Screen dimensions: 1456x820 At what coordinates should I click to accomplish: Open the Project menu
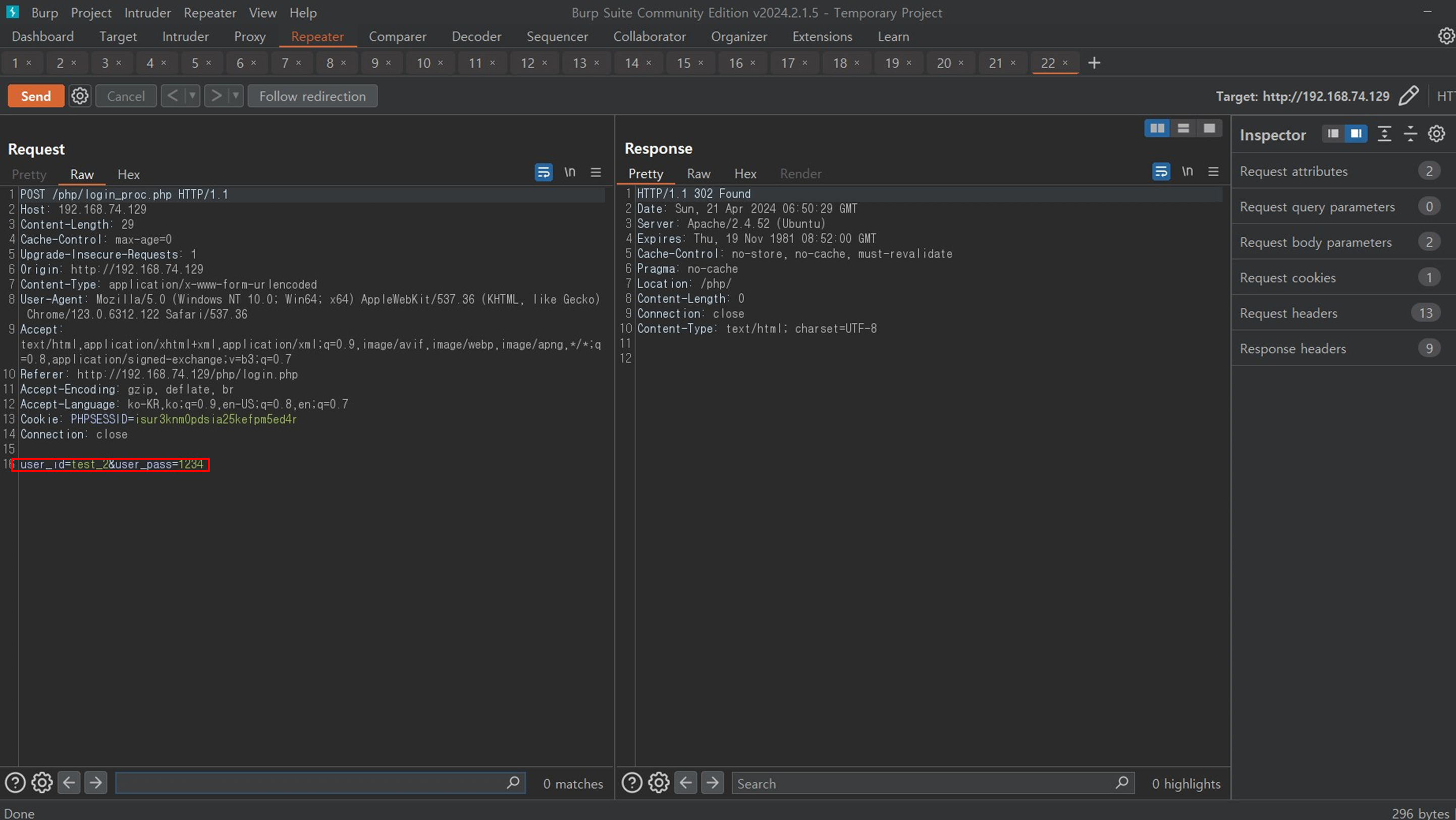click(x=91, y=13)
